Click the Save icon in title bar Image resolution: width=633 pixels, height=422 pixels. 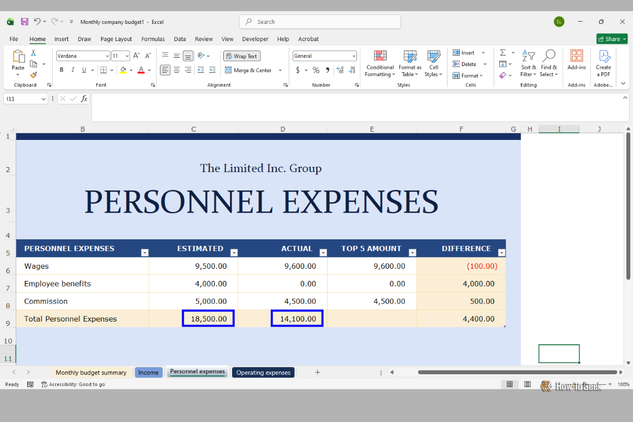pyautogui.click(x=25, y=22)
